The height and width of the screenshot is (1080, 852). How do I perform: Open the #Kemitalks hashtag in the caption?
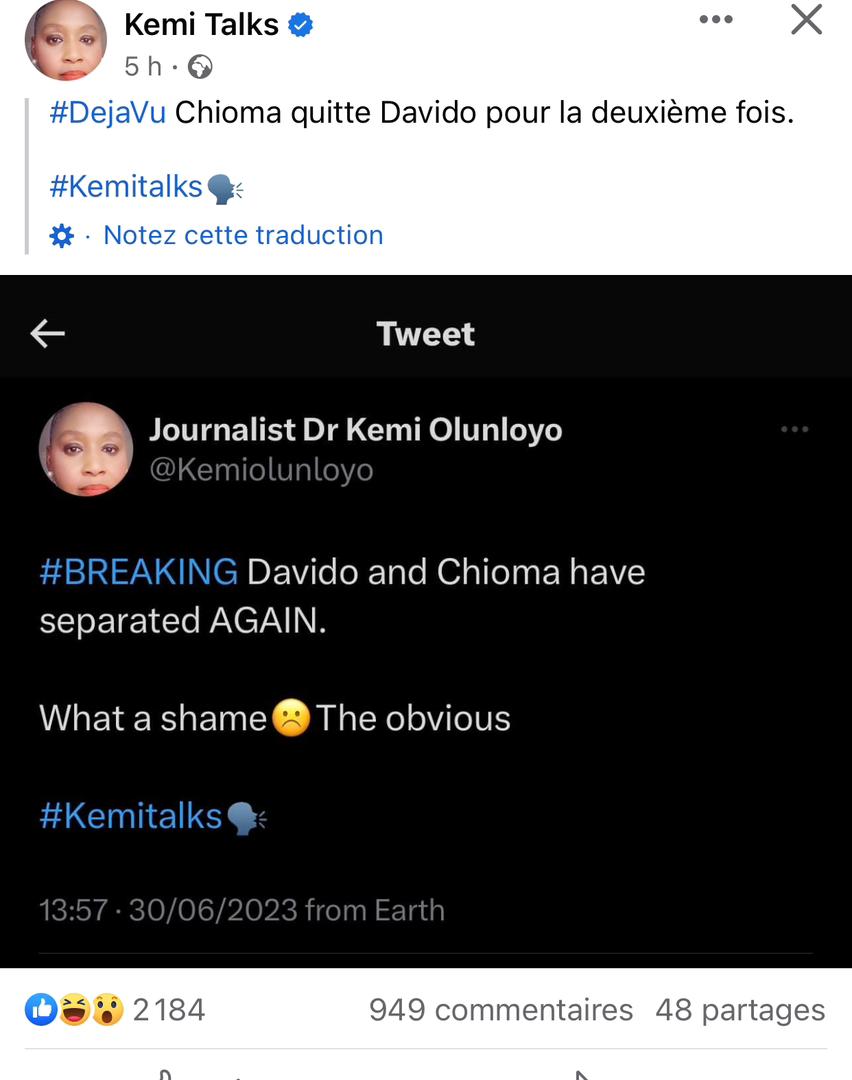(x=126, y=185)
